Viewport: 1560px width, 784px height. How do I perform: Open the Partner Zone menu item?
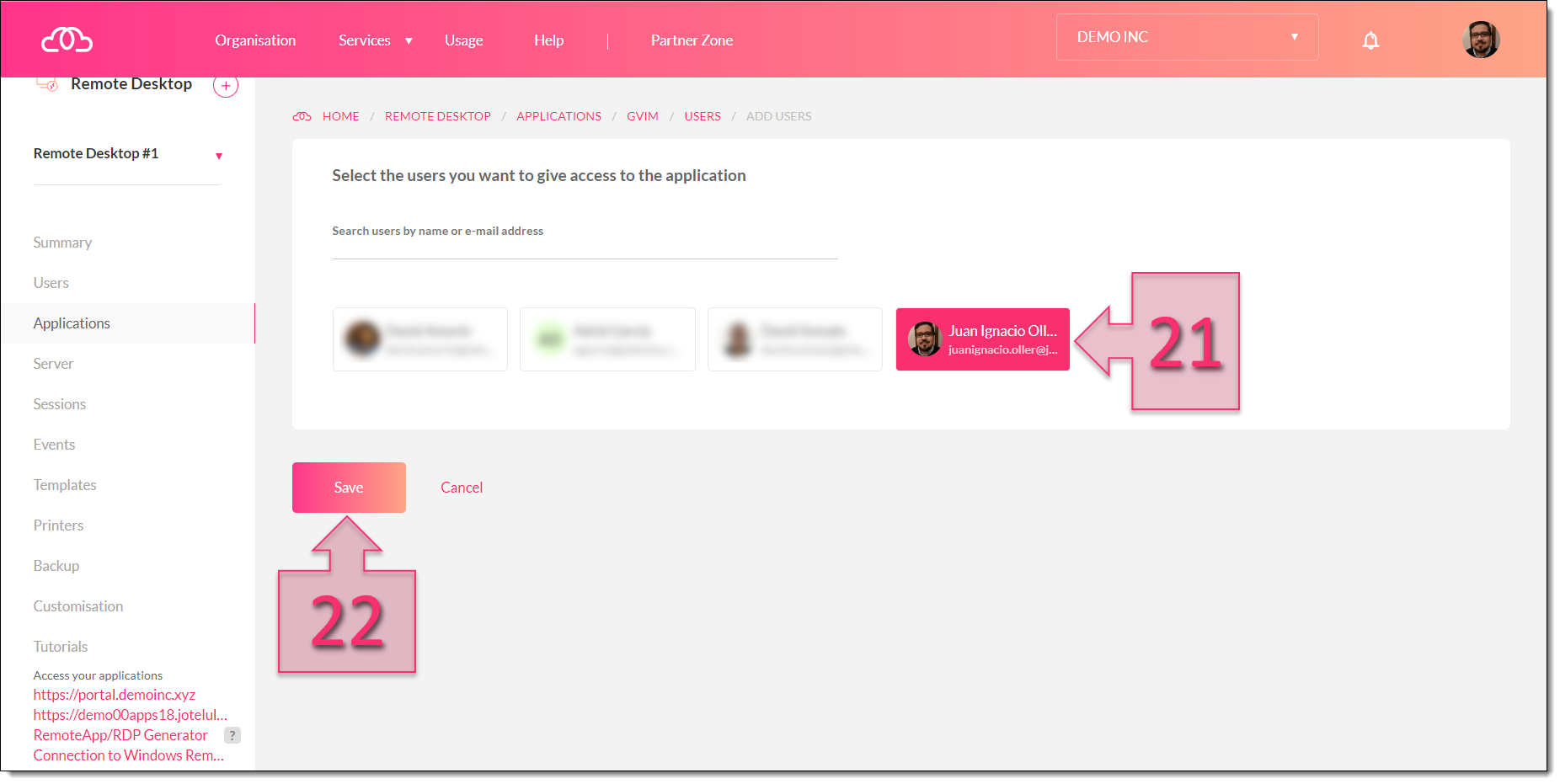pos(692,40)
